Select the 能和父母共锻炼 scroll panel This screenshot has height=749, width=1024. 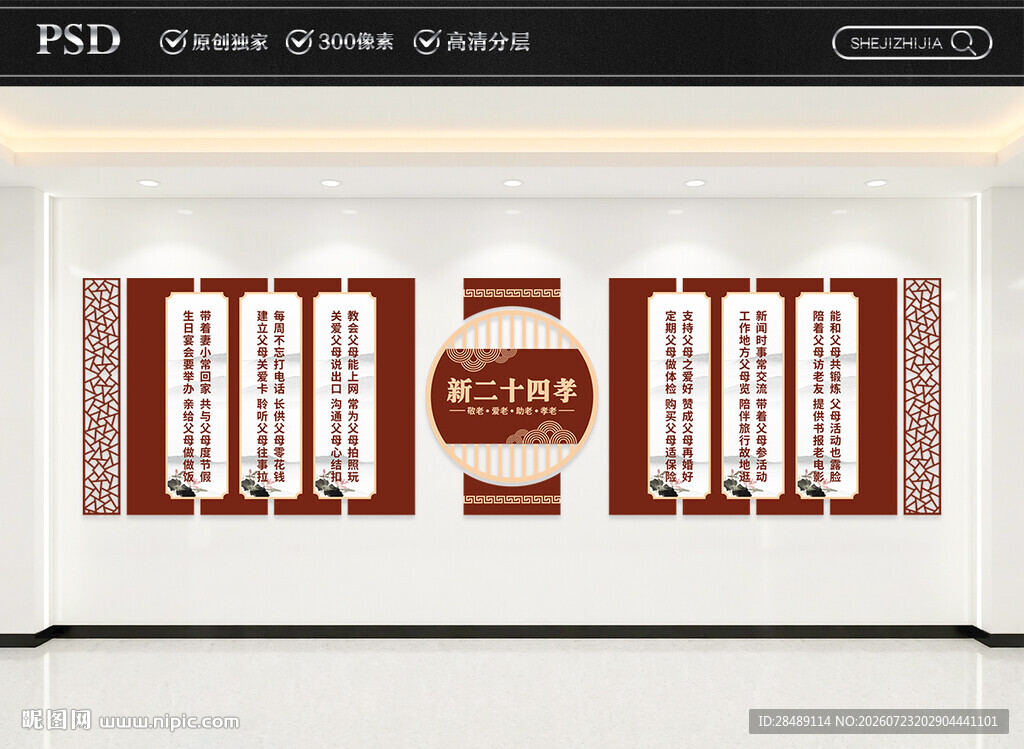click(x=827, y=396)
